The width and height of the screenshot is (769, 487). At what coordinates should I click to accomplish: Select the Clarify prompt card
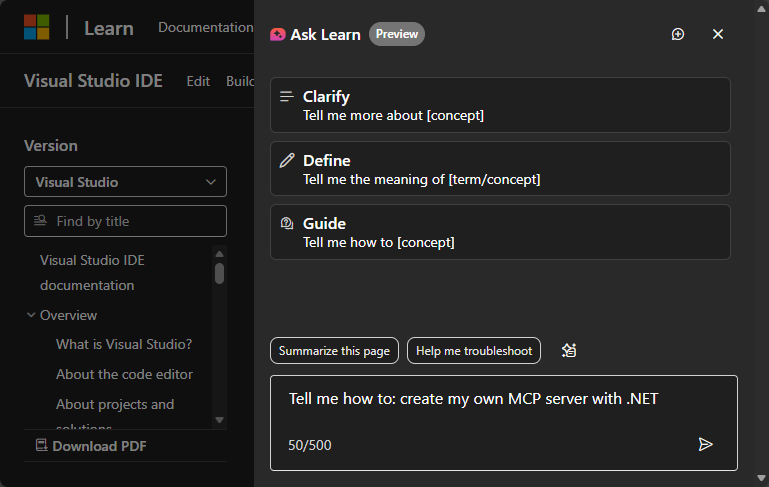coord(500,105)
